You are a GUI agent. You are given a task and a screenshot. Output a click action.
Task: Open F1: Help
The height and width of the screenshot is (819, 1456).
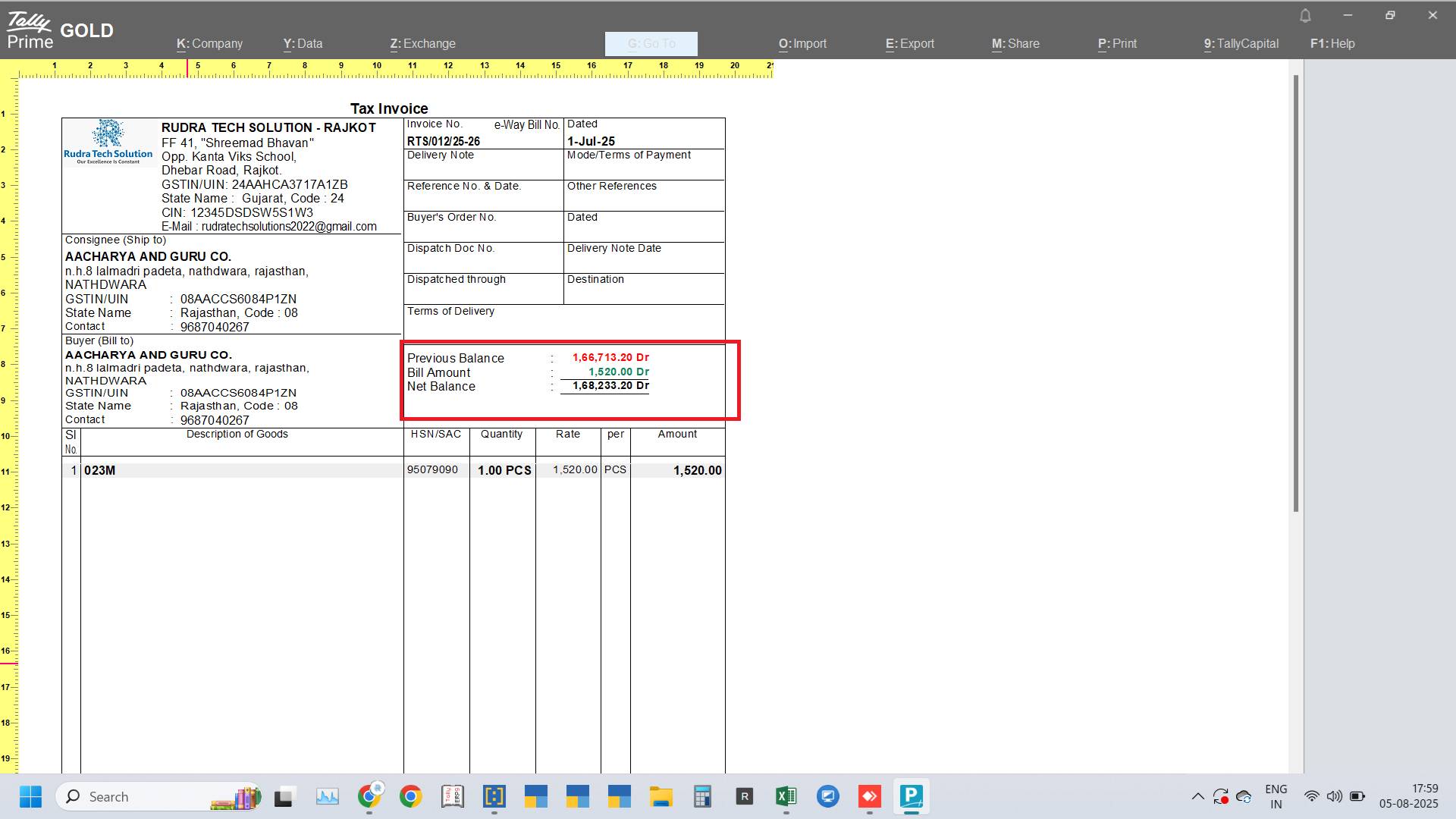tap(1332, 44)
